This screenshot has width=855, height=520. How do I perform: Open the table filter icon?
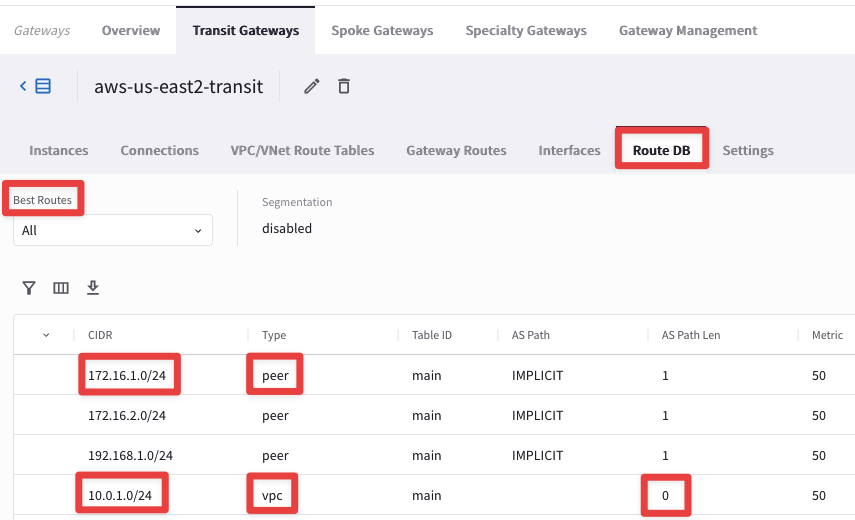pos(29,288)
